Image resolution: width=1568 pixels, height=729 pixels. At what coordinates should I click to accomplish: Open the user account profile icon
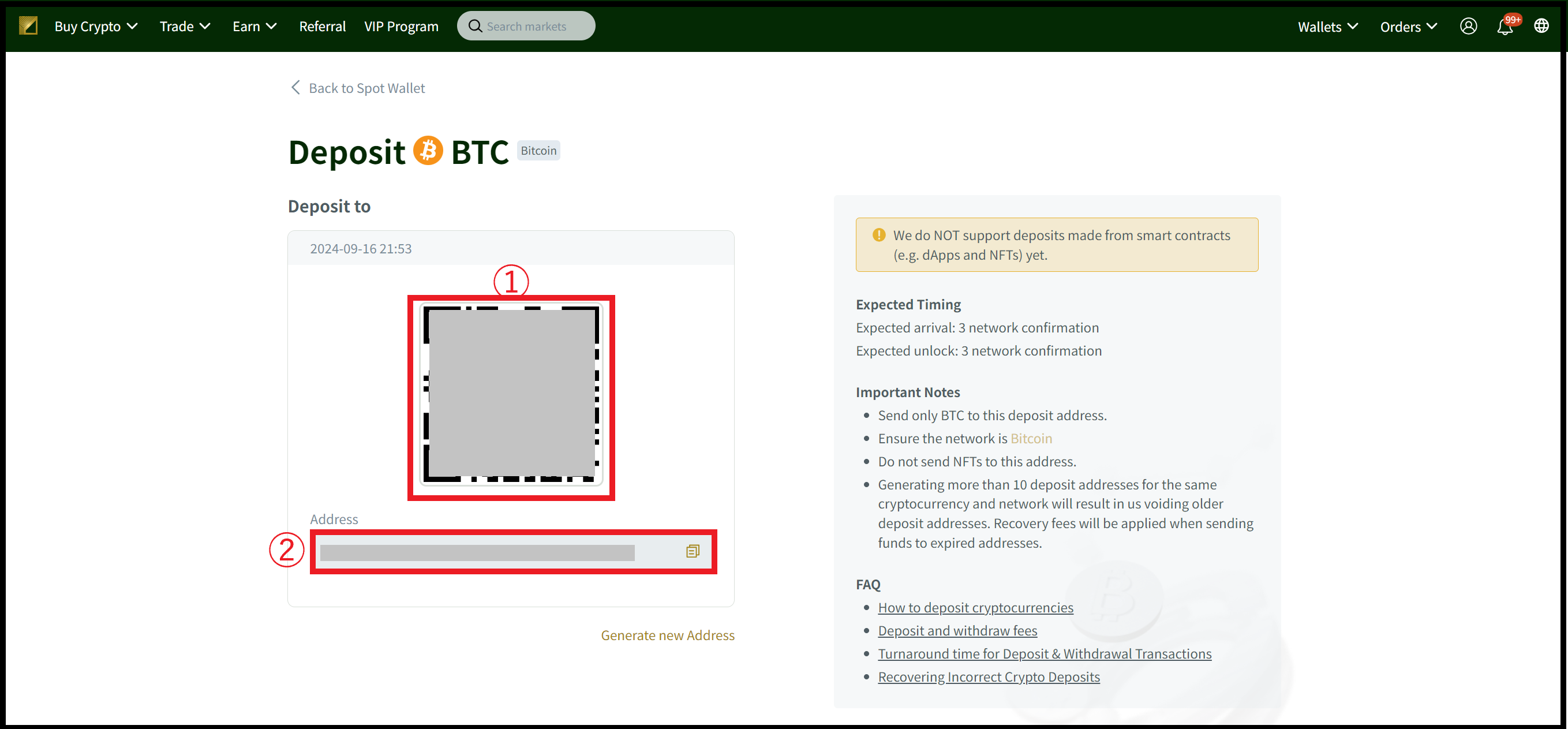click(x=1468, y=26)
